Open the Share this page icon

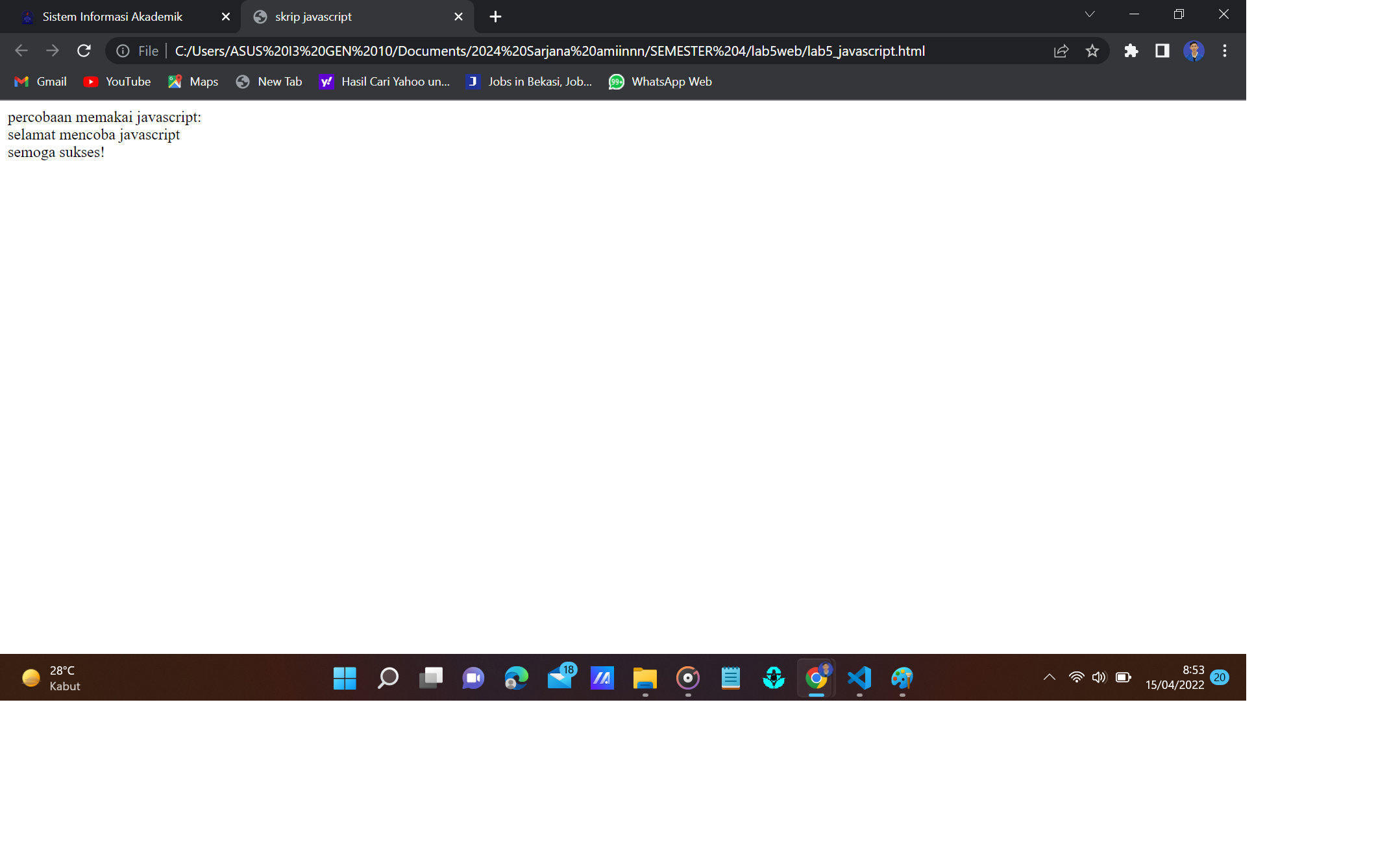tap(1061, 51)
